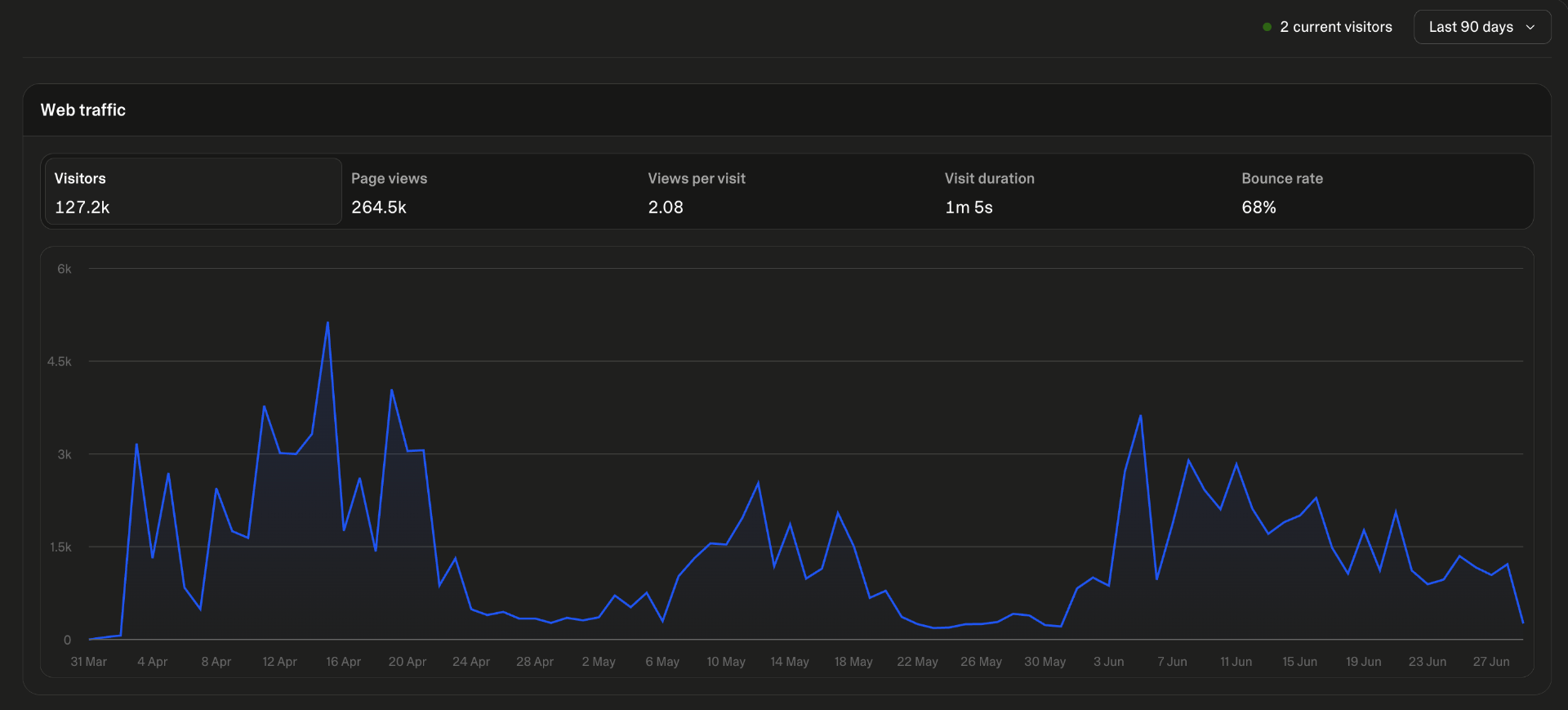This screenshot has width=1568, height=710.
Task: Click the 2 May x-axis label
Action: [599, 662]
